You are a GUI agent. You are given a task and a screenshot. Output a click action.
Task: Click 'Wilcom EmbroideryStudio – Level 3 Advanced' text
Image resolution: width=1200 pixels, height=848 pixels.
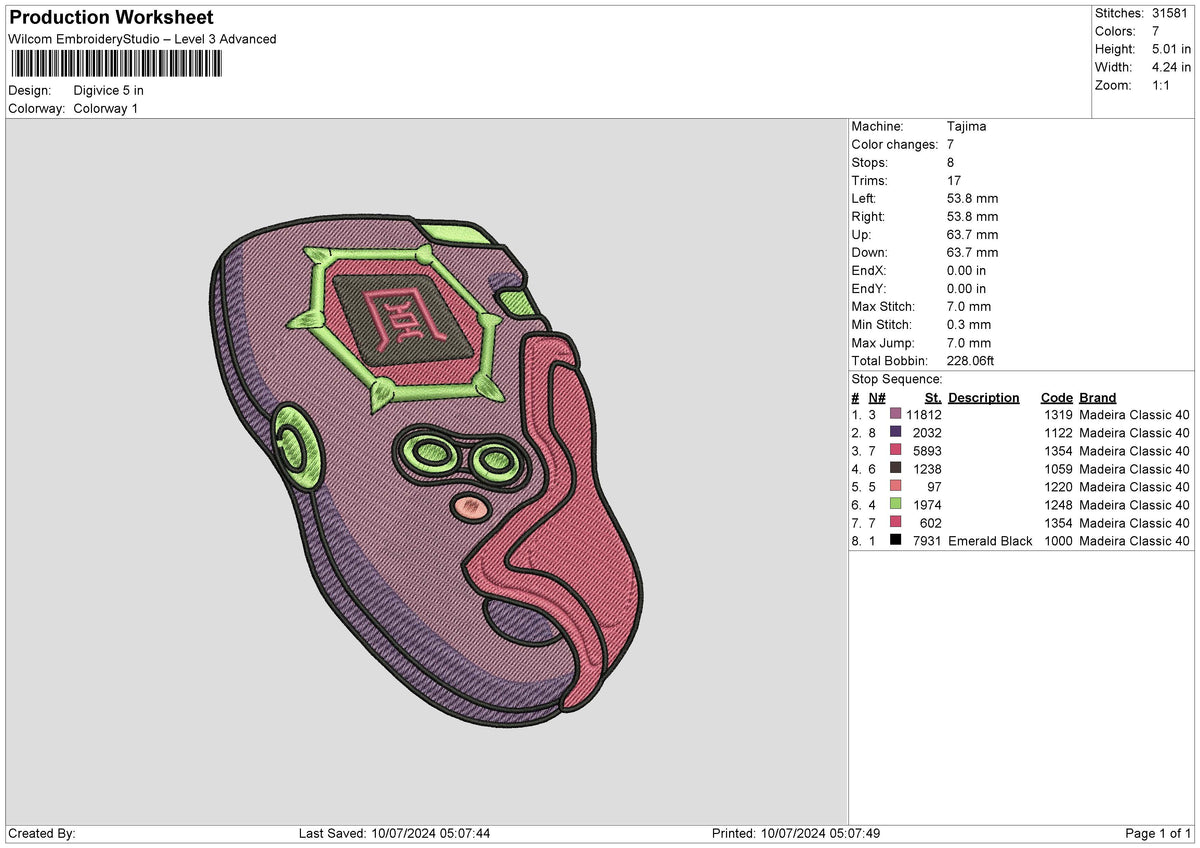(x=142, y=39)
